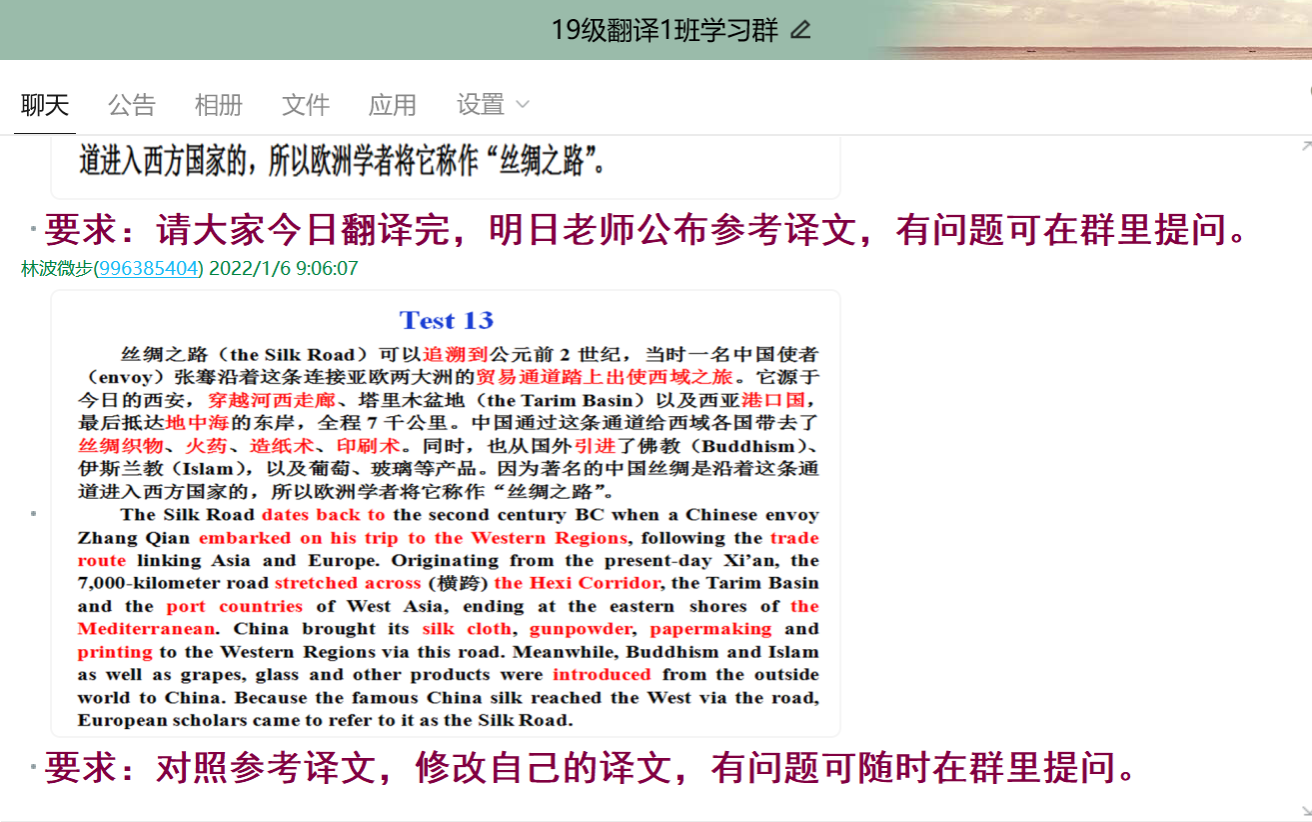Click sender name 林波微步

click(56, 269)
